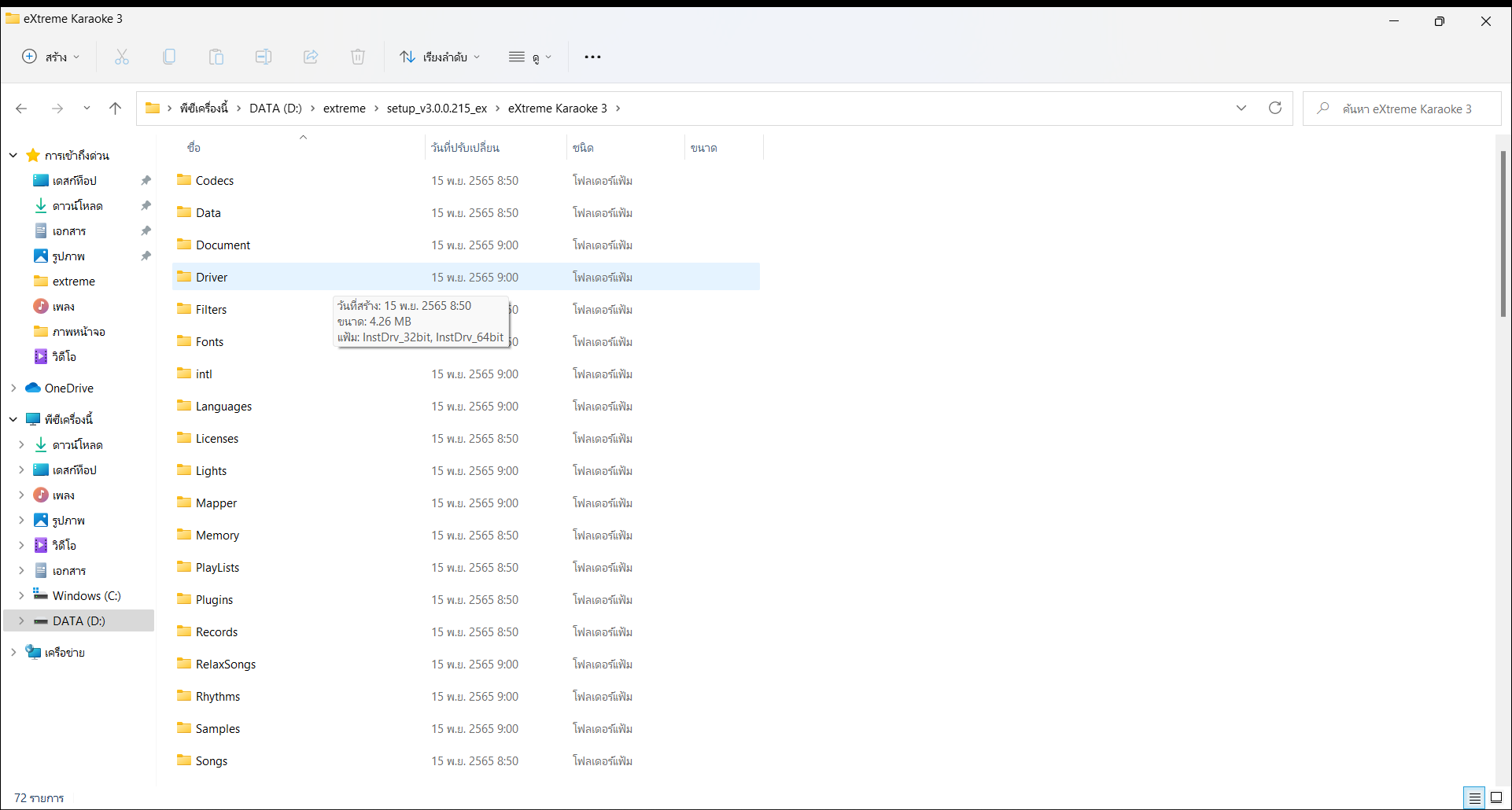Viewport: 1512px width, 810px height.
Task: Select the Document folder name
Action: 223,245
